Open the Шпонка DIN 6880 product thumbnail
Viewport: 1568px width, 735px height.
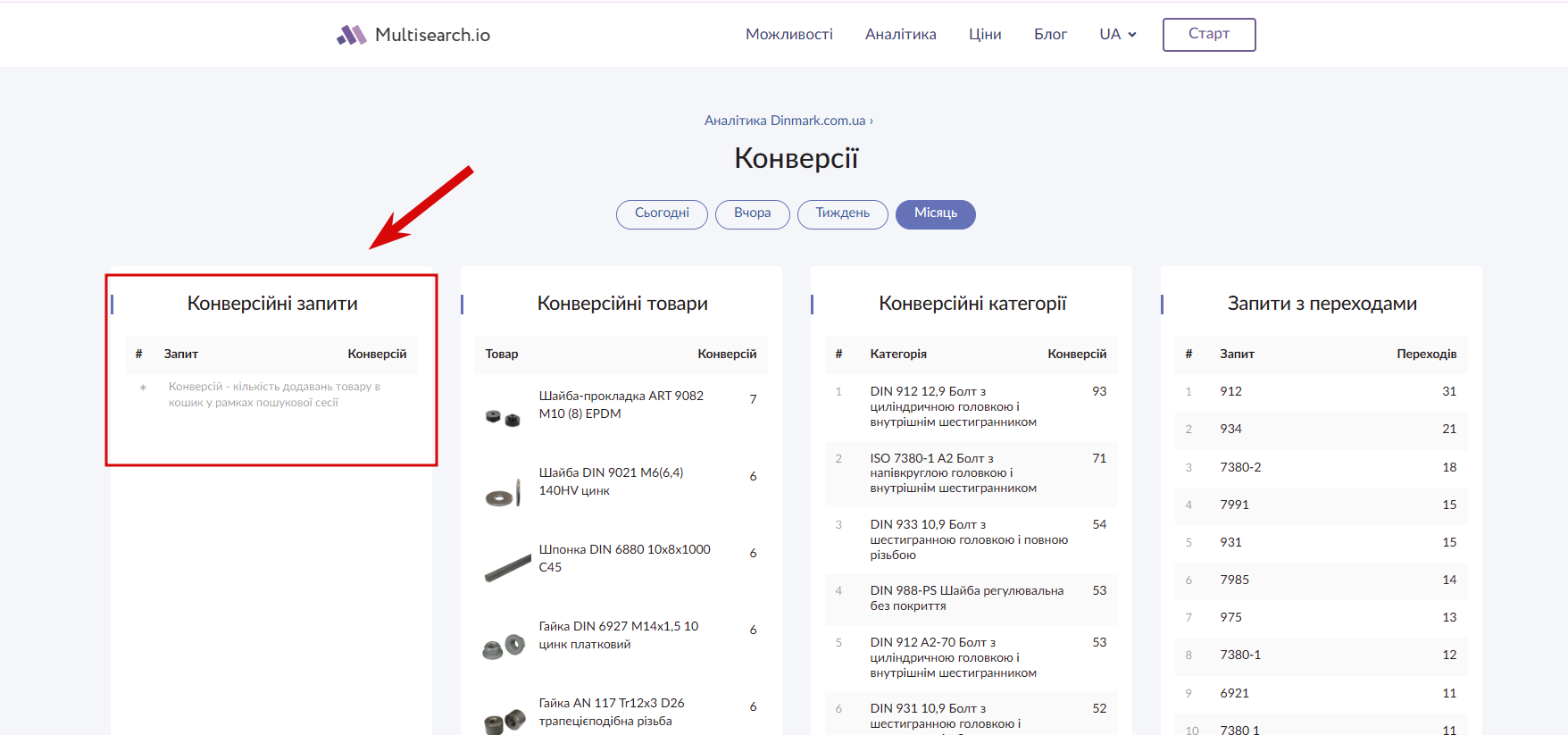[507, 567]
